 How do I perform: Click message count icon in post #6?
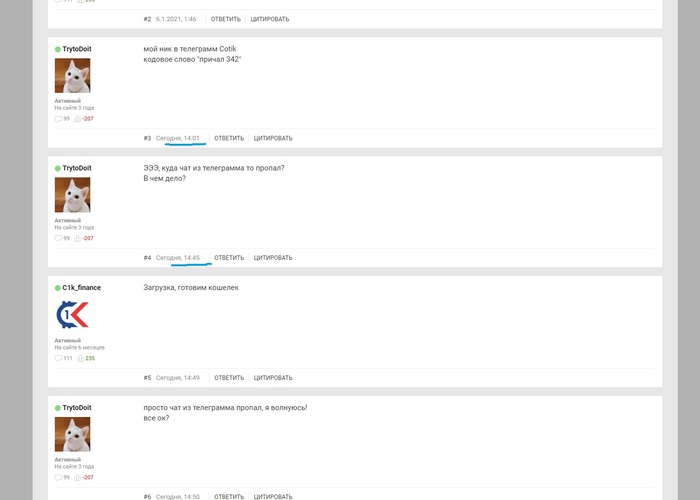pos(58,478)
